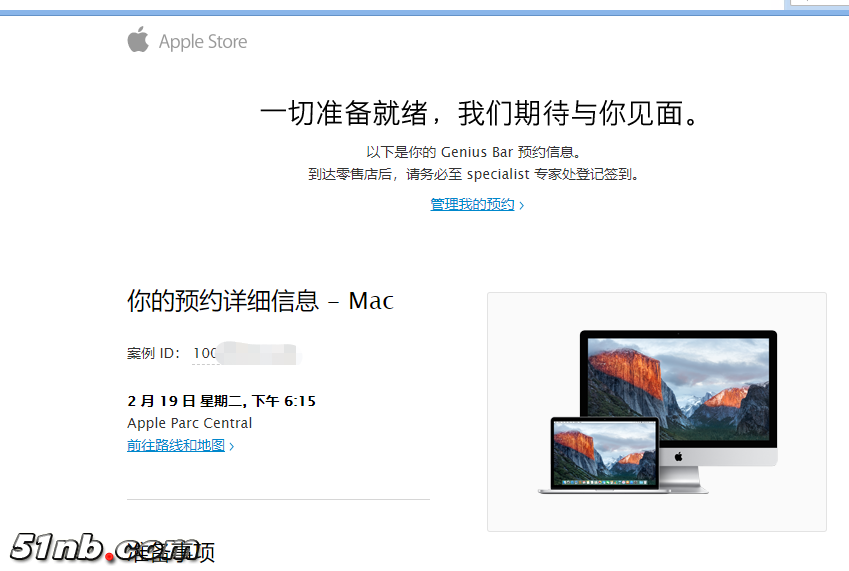Click the chevron arrow after 前往路线和地图
The image size is (849, 571).
(232, 447)
